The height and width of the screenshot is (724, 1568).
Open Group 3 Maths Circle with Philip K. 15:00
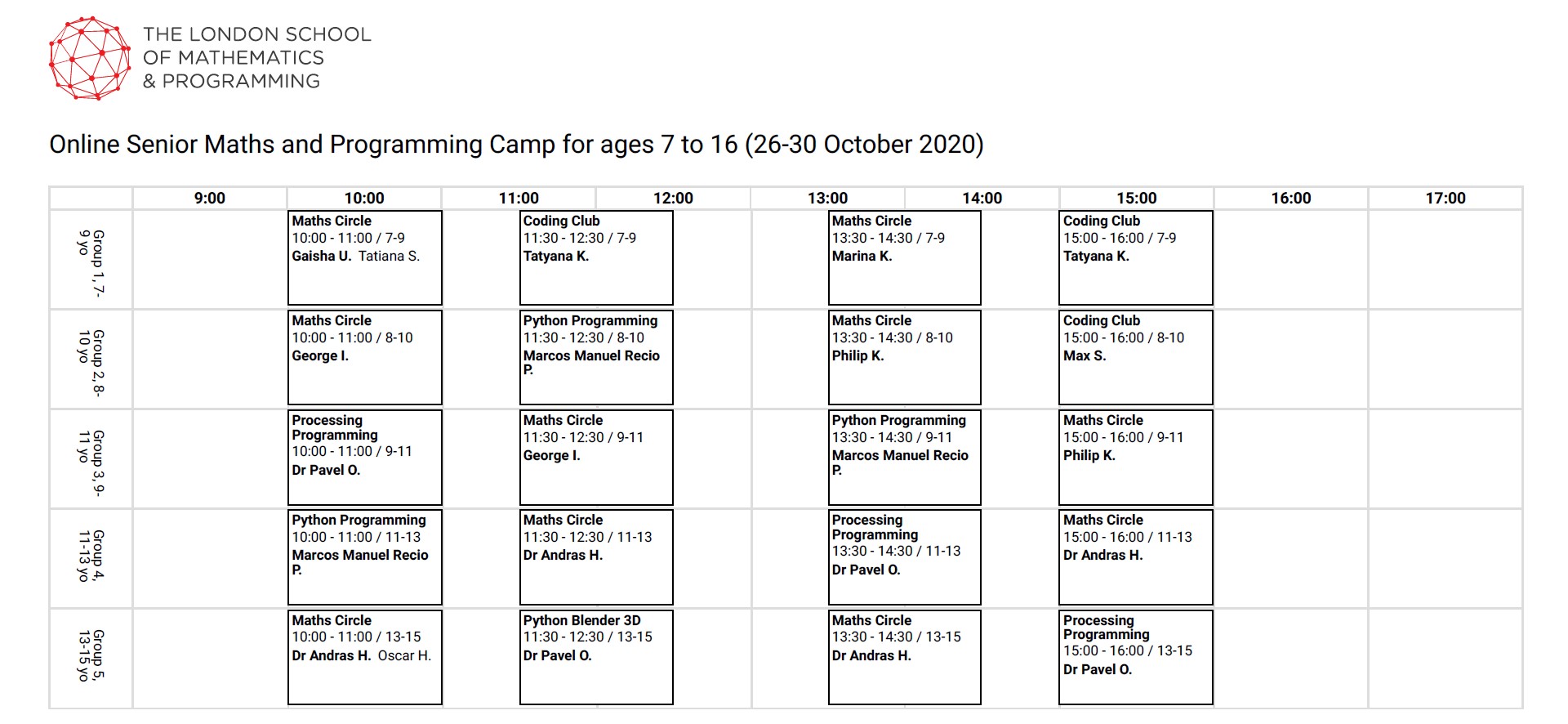click(1136, 458)
